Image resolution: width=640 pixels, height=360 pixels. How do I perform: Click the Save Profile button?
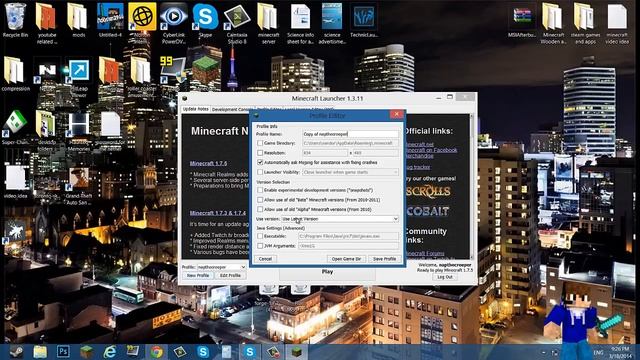click(x=384, y=259)
